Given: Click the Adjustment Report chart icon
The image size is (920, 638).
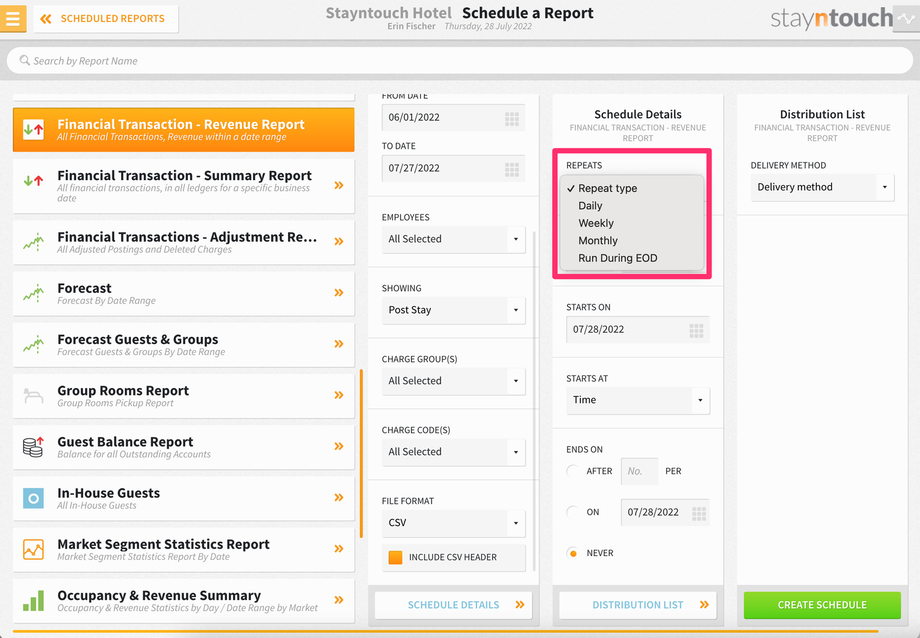Looking at the screenshot, I should [33, 241].
